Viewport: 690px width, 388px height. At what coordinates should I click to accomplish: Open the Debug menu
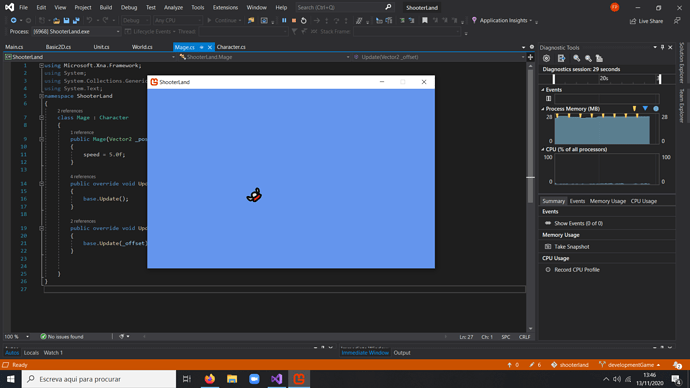coord(129,7)
